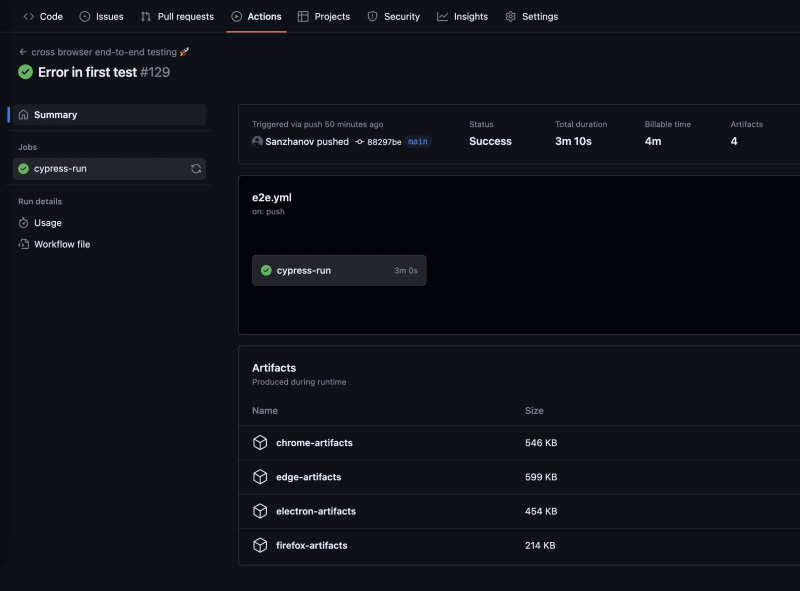Download chrome-artifacts
Screen dimensions: 800x591
[314, 442]
